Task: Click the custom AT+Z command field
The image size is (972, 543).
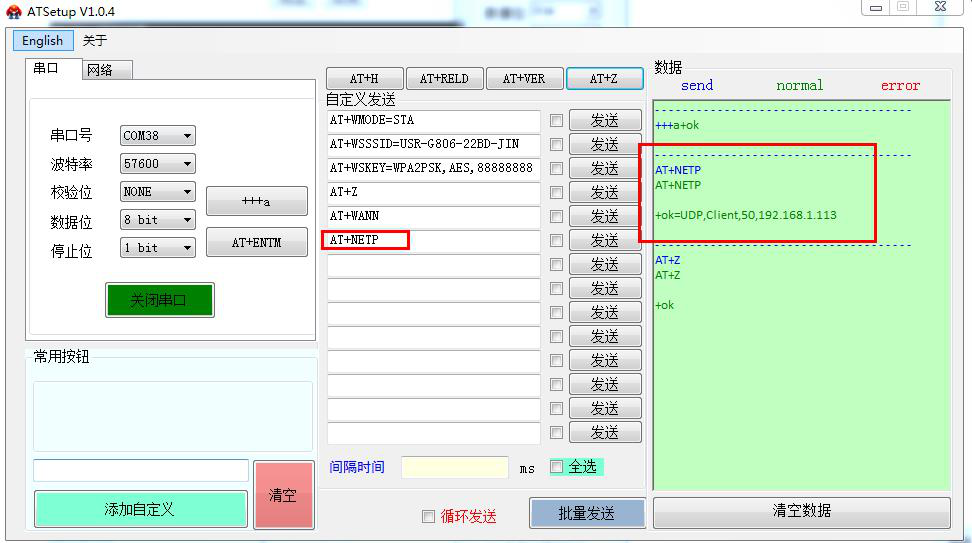Action: [433, 192]
